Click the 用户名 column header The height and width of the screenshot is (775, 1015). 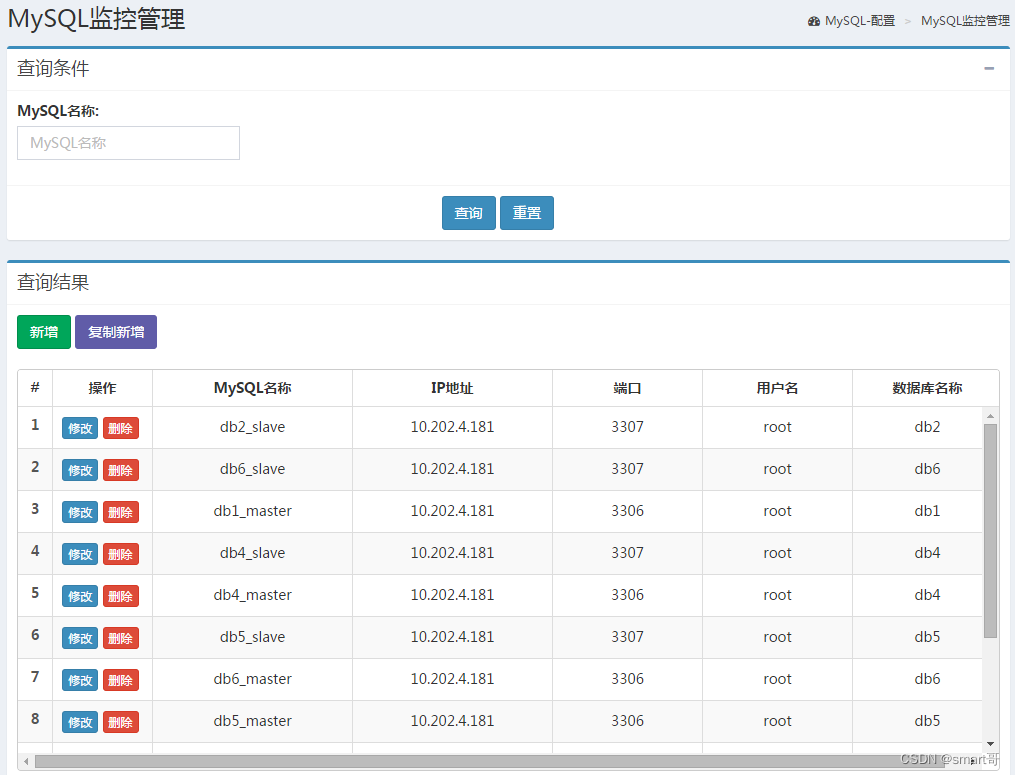click(777, 388)
